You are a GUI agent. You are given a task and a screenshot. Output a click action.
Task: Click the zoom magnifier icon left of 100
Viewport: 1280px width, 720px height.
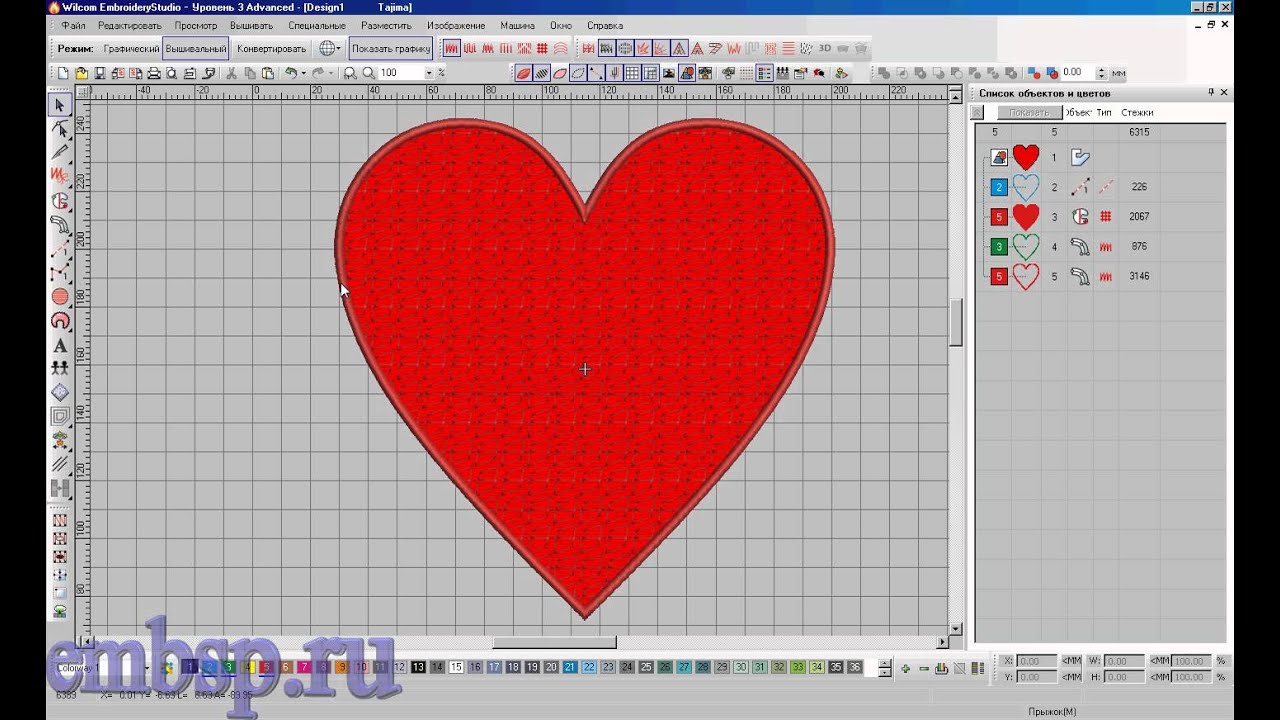coord(369,73)
